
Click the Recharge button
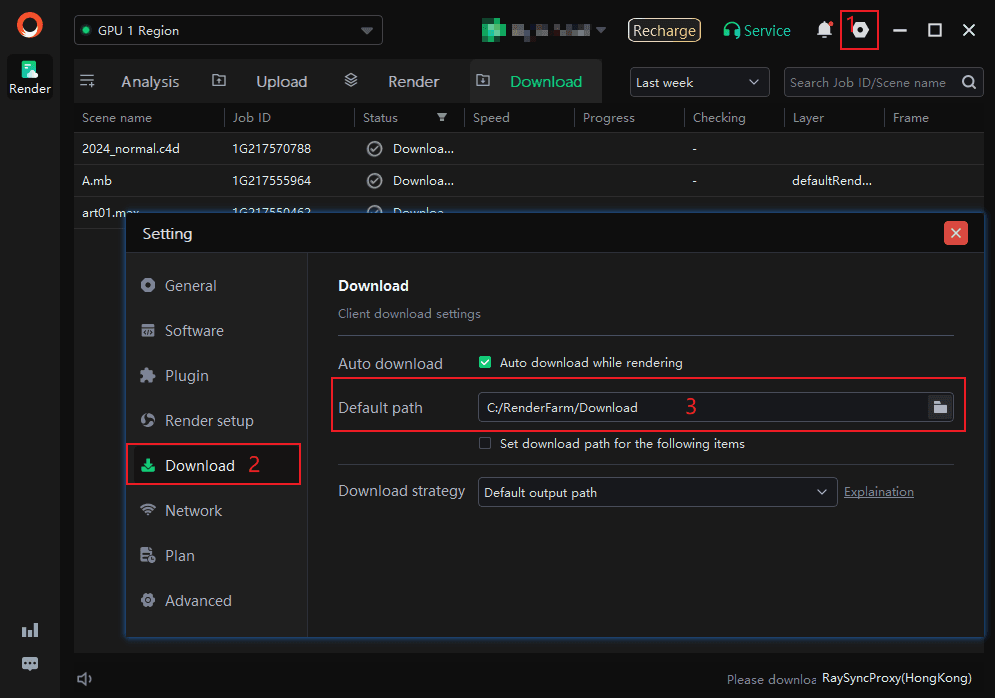pyautogui.click(x=664, y=31)
